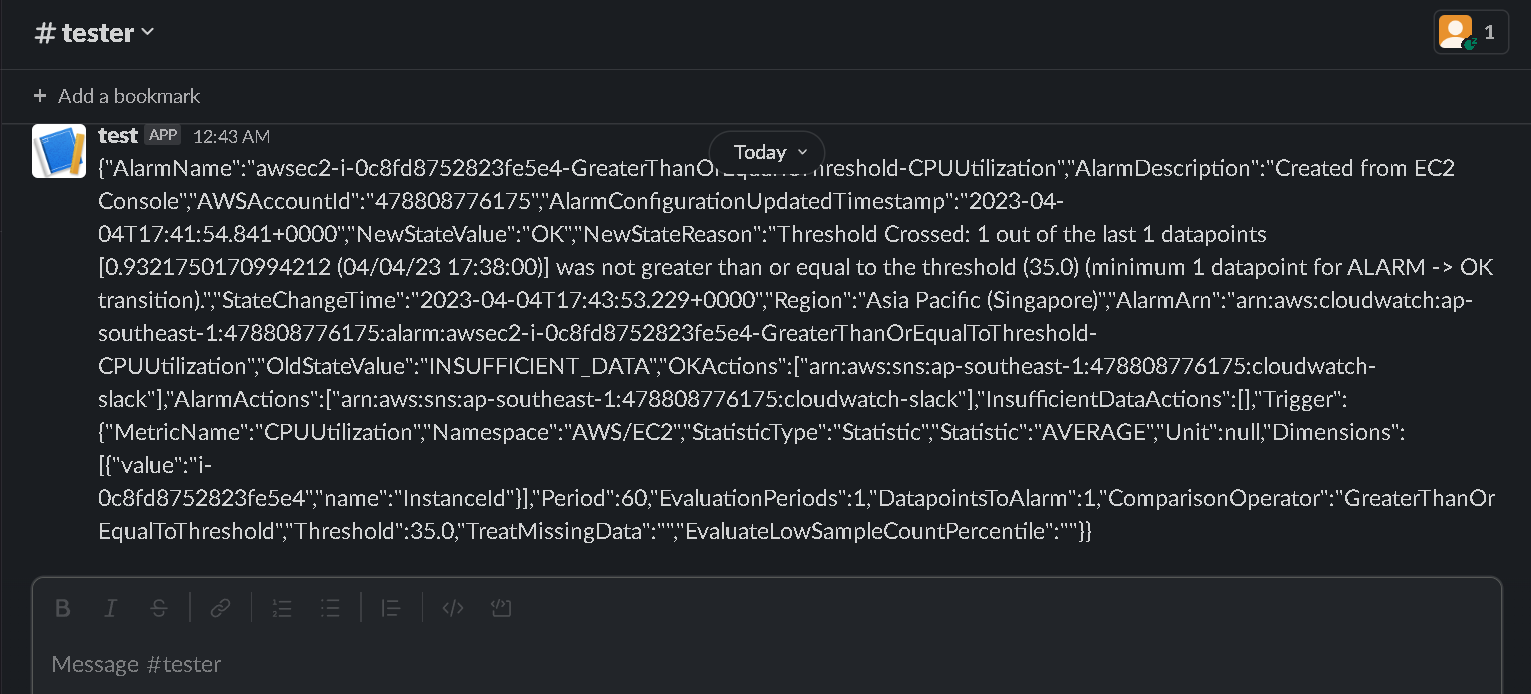Start a bulleted list
Viewport: 1531px width, 694px height.
click(330, 608)
